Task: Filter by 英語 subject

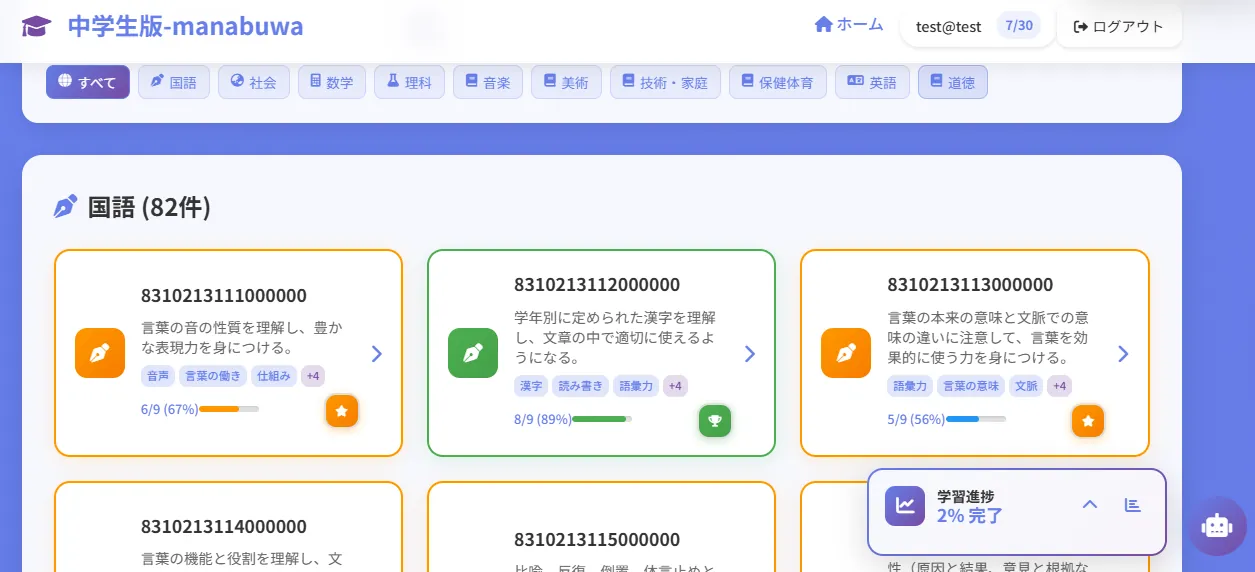Action: 872,82
